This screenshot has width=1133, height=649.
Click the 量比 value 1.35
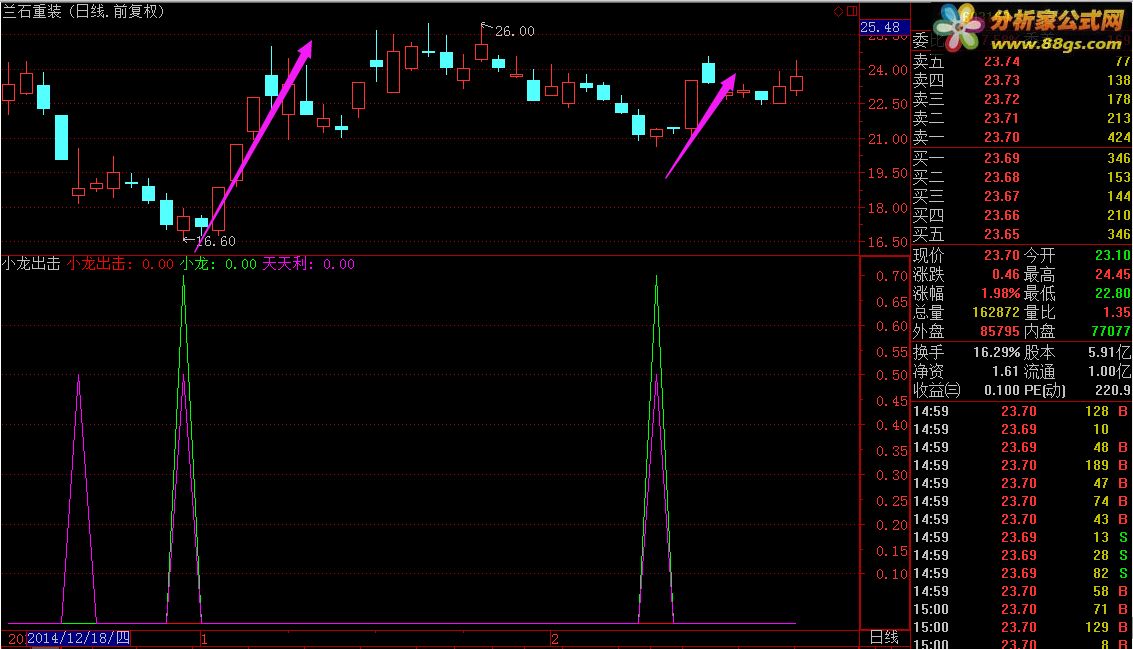click(1117, 312)
